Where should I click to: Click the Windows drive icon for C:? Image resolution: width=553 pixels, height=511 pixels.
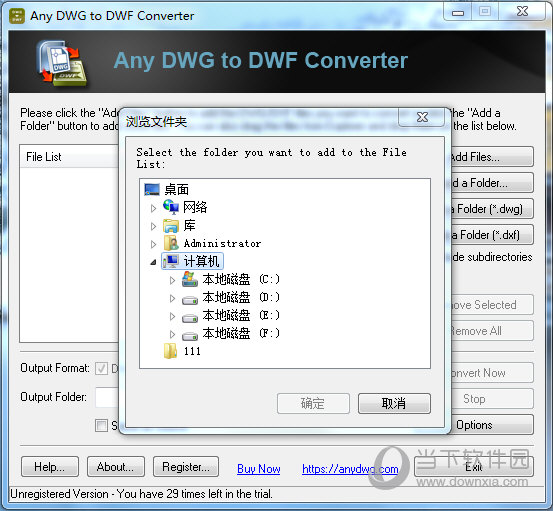pyautogui.click(x=190, y=279)
